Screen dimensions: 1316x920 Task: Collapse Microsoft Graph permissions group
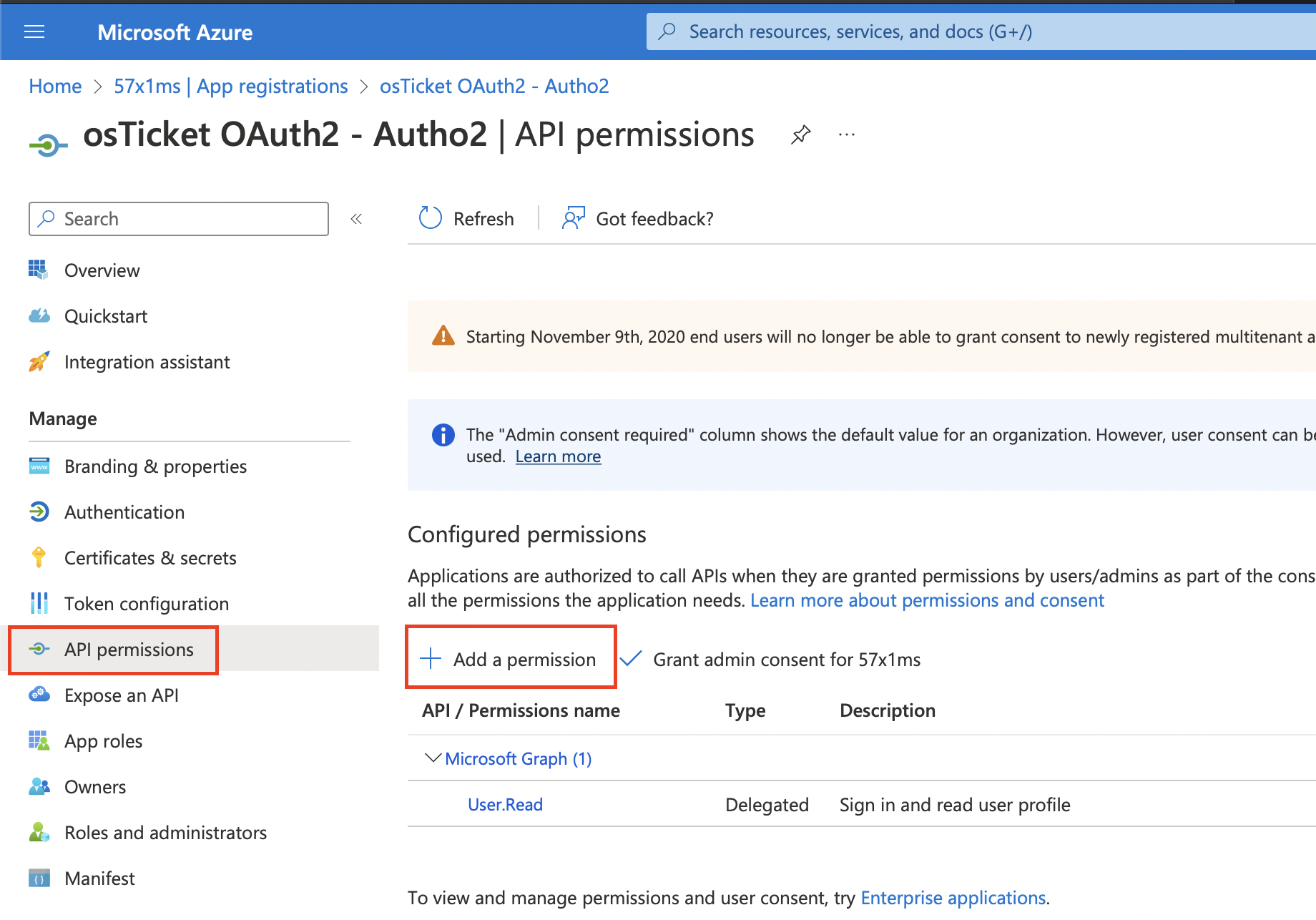click(x=432, y=758)
